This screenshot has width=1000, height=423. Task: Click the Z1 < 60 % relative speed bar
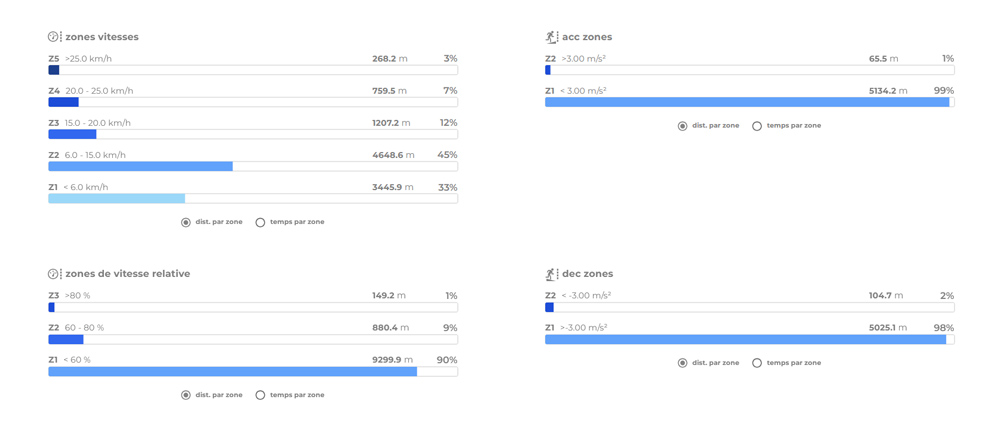pos(232,372)
